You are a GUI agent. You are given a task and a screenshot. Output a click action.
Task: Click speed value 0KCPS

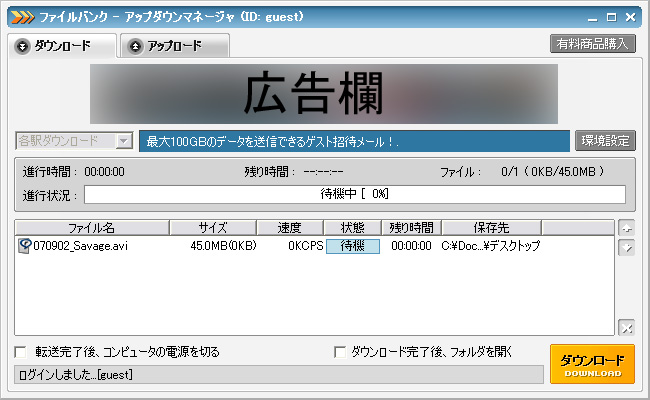tap(306, 246)
